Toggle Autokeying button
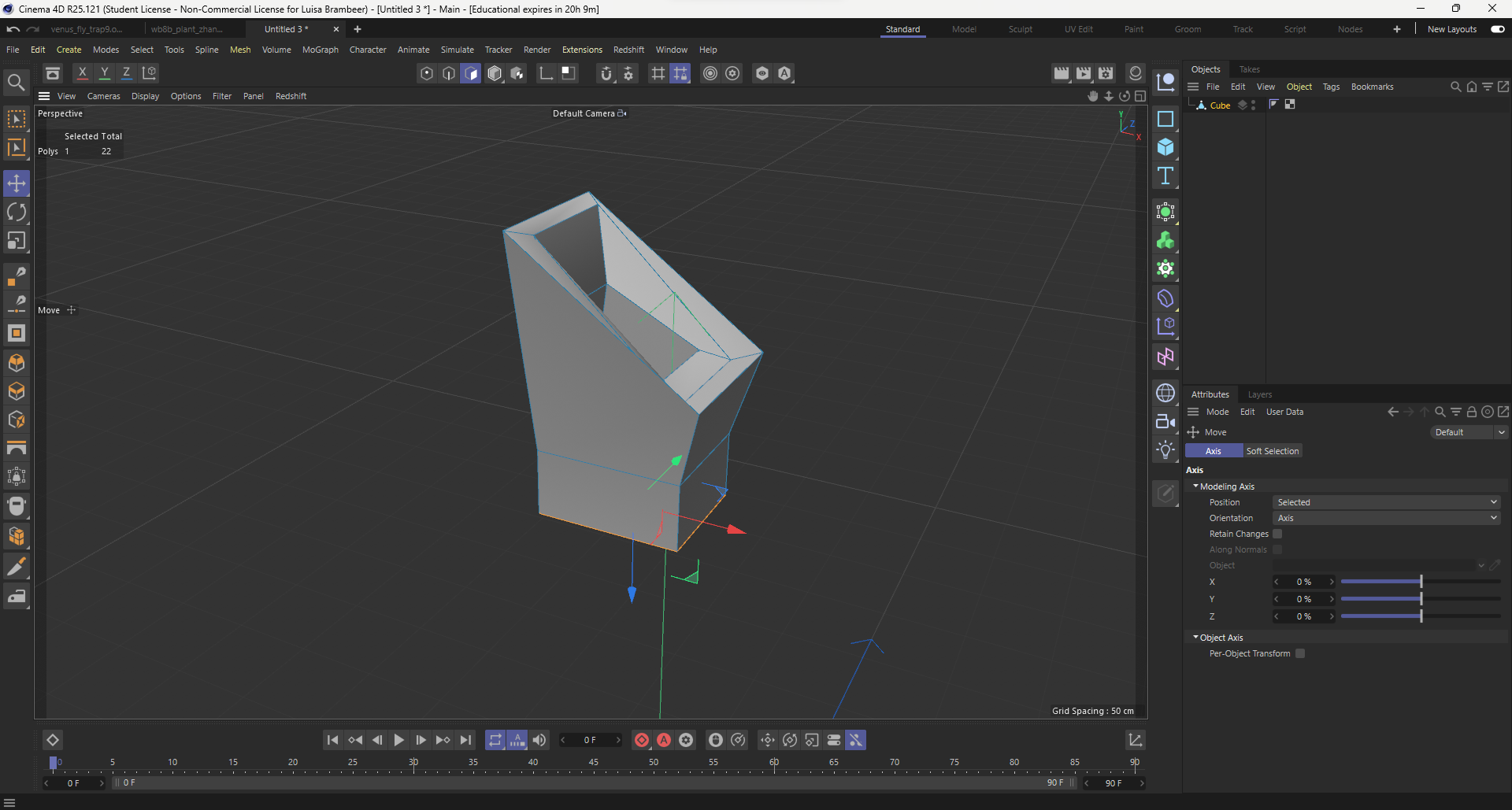The height and width of the screenshot is (810, 1512). 664,740
